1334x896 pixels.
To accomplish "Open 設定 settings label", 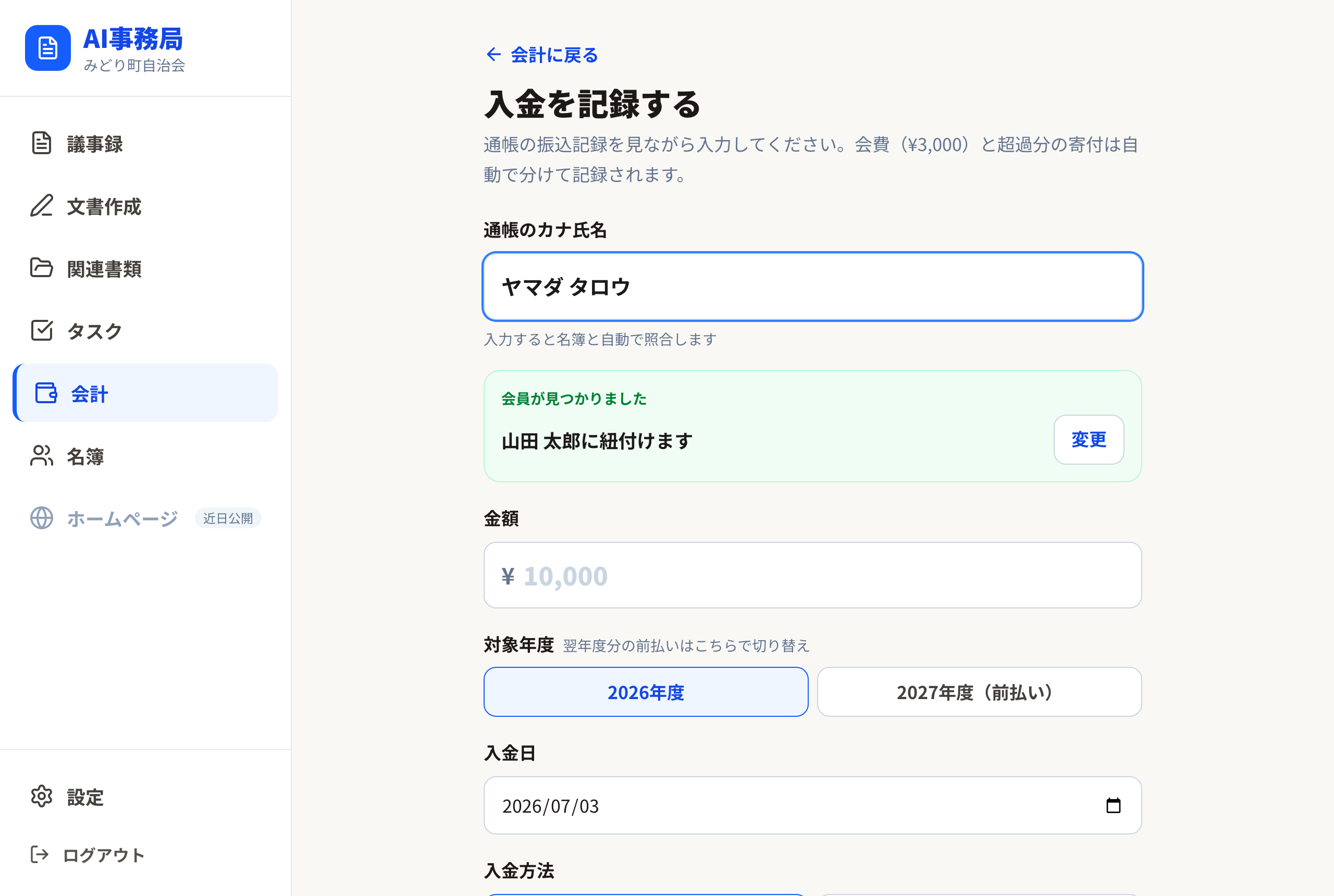I will pos(85,797).
